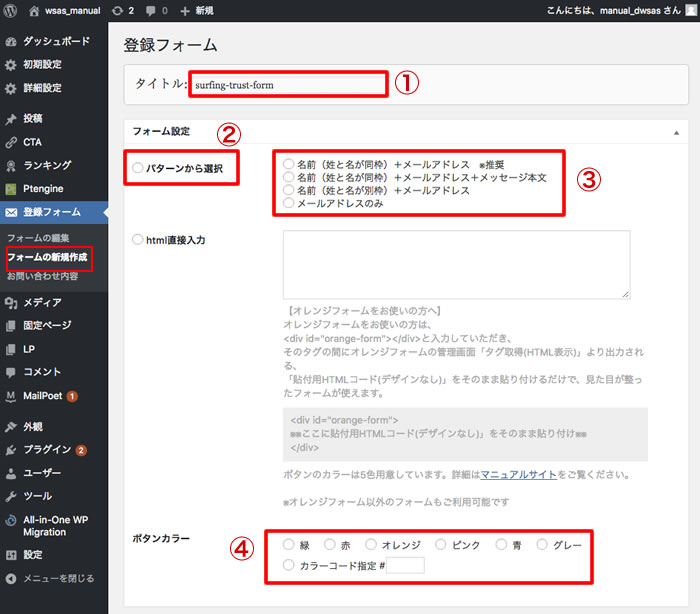Click the タイトル text input field
700x614 pixels.
286,85
